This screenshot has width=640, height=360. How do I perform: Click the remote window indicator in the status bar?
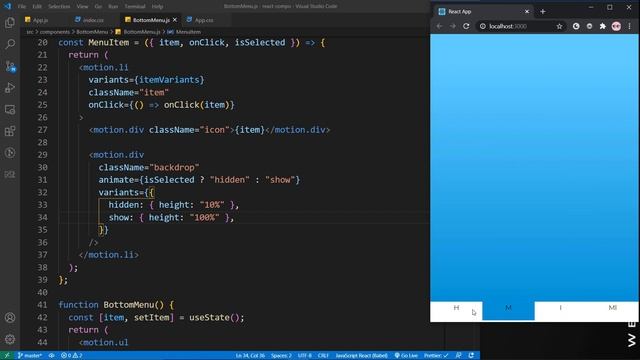click(7, 356)
